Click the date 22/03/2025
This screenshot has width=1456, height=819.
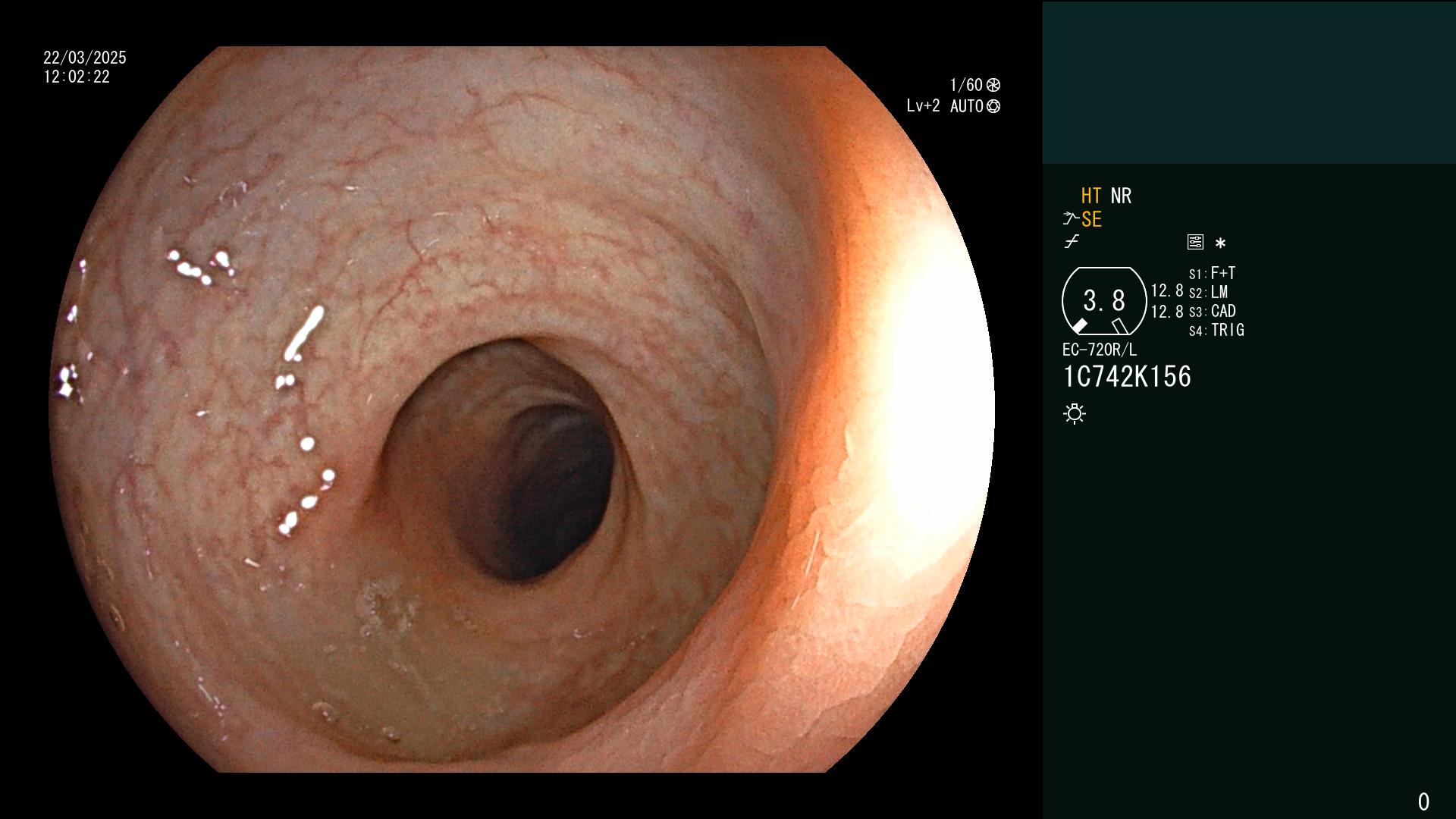coord(85,58)
